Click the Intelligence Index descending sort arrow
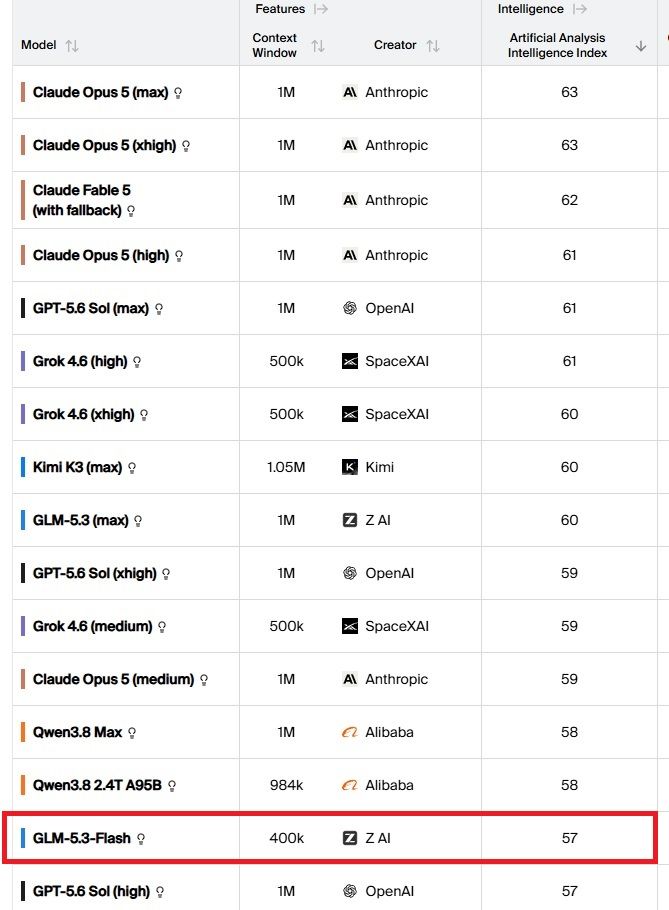 tap(641, 46)
